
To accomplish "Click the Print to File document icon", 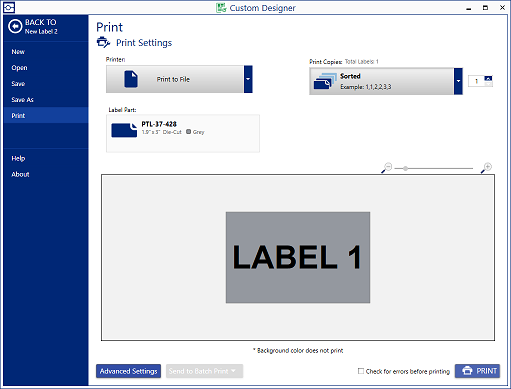I will click(x=131, y=79).
